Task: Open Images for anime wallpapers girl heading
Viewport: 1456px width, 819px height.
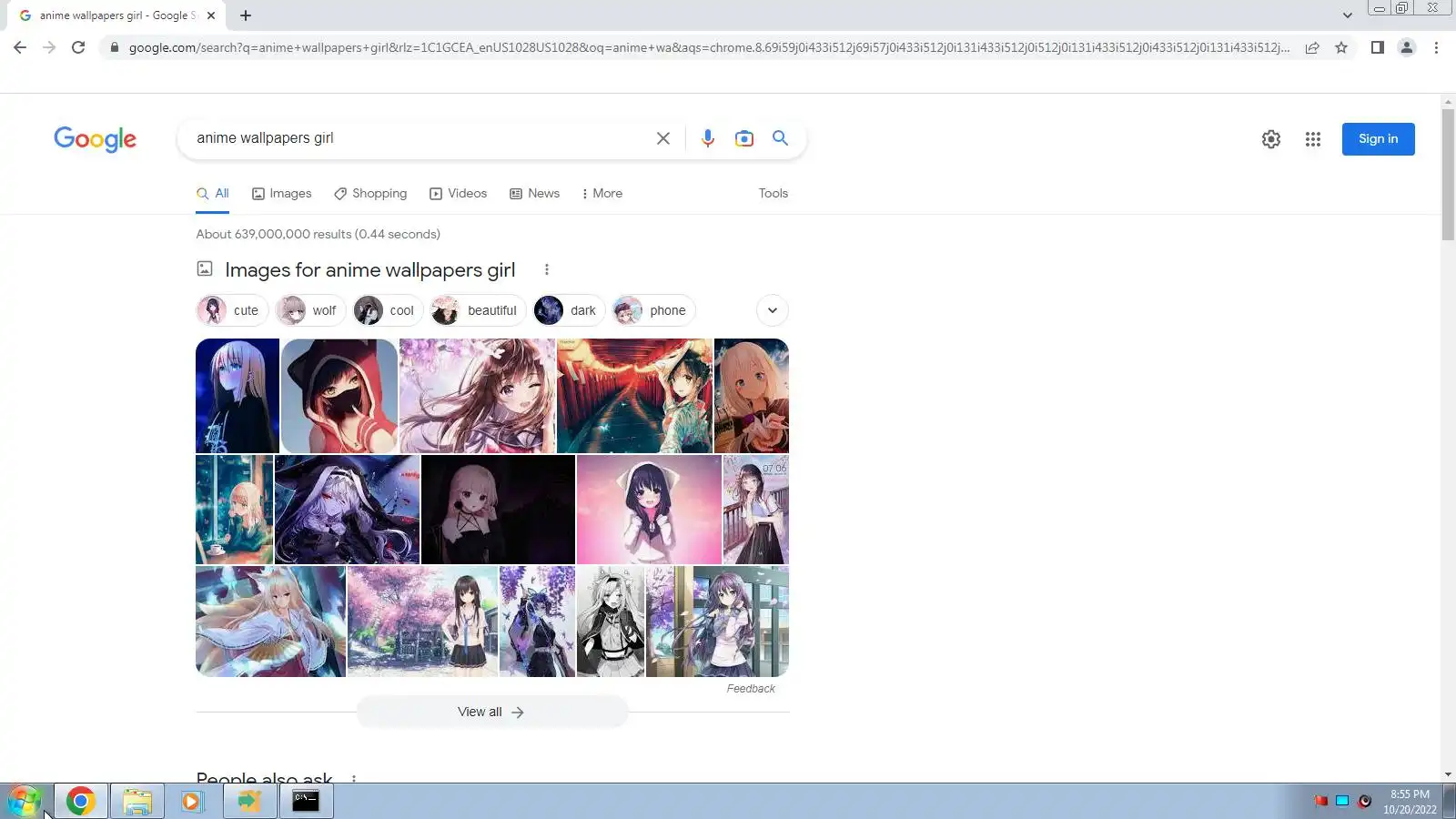Action: coord(369,269)
